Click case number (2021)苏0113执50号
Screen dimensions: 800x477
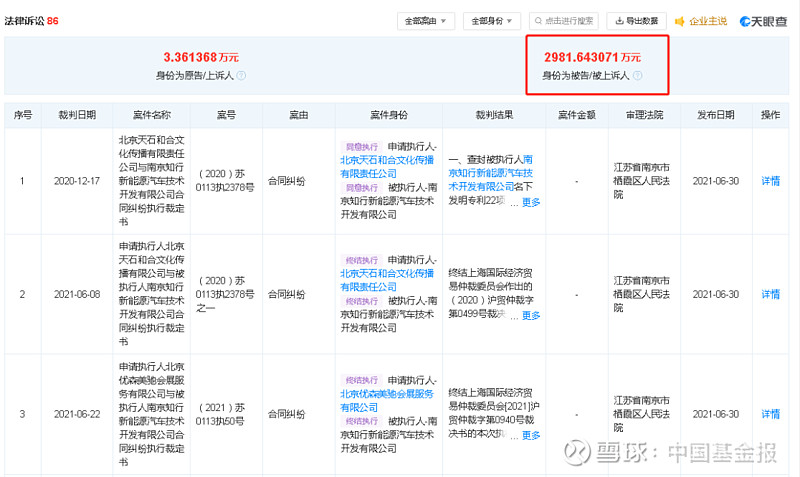point(222,414)
